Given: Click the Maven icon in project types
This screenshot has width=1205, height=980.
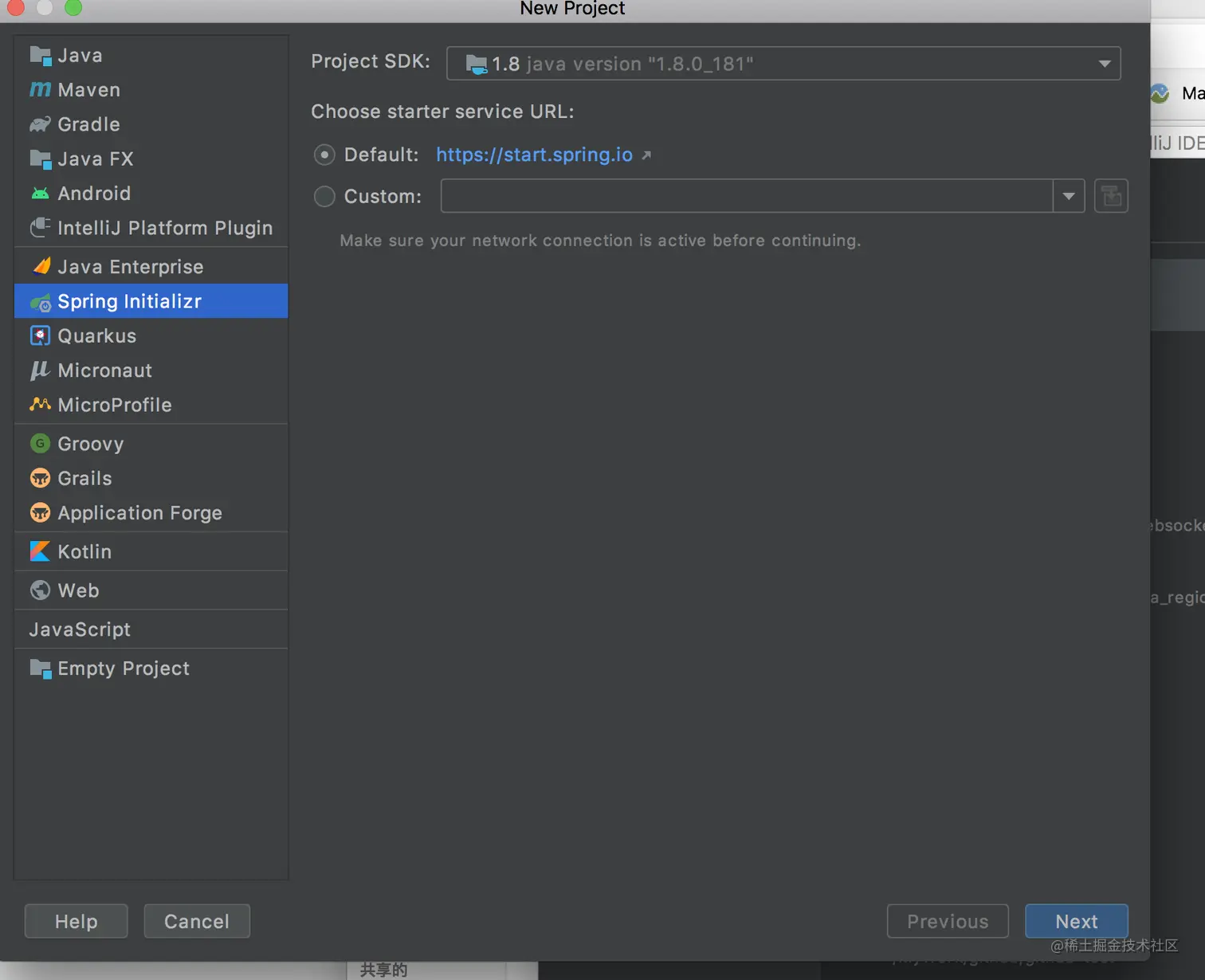Looking at the screenshot, I should [40, 90].
